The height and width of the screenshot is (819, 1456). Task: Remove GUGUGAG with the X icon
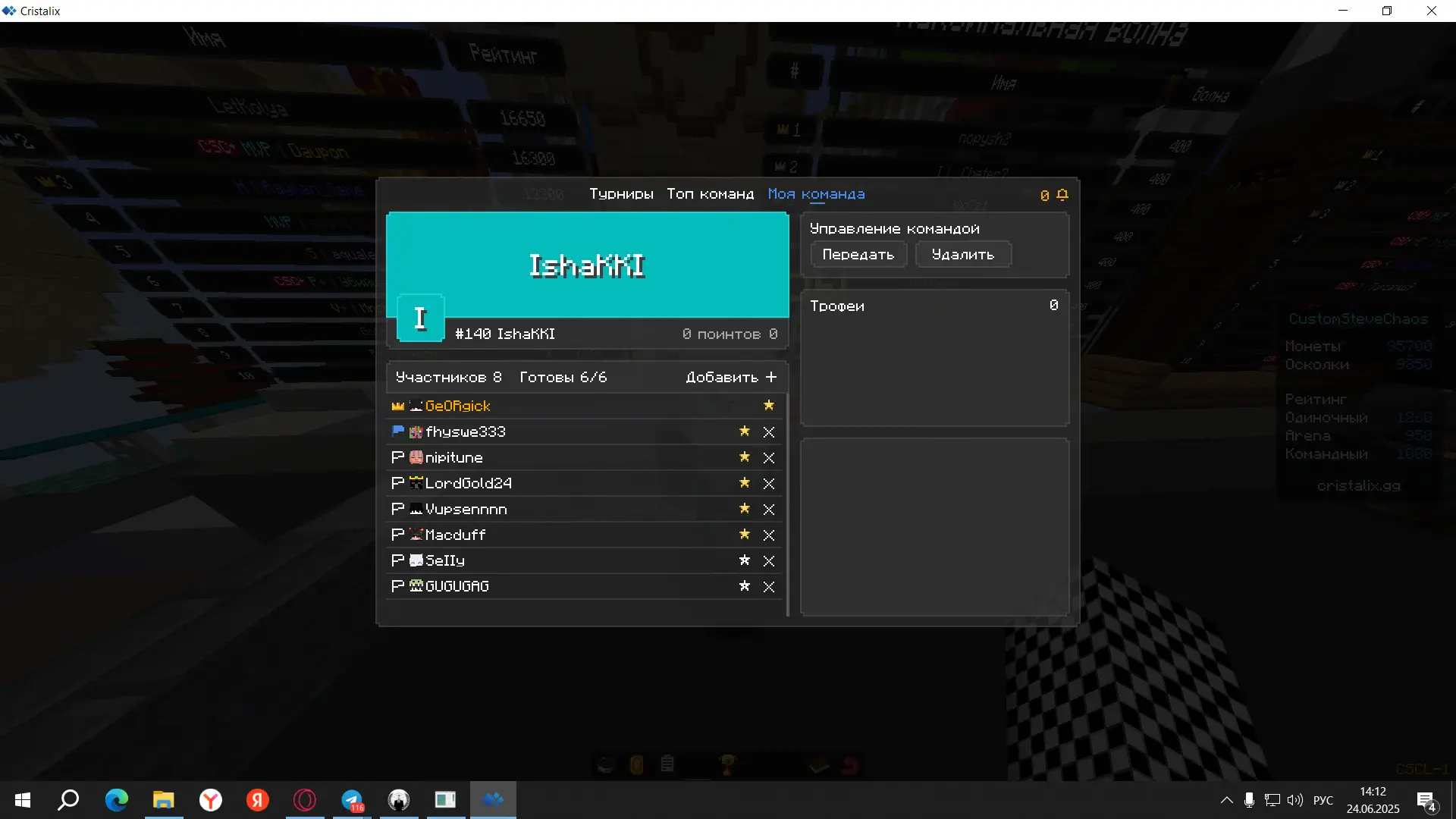(x=769, y=587)
